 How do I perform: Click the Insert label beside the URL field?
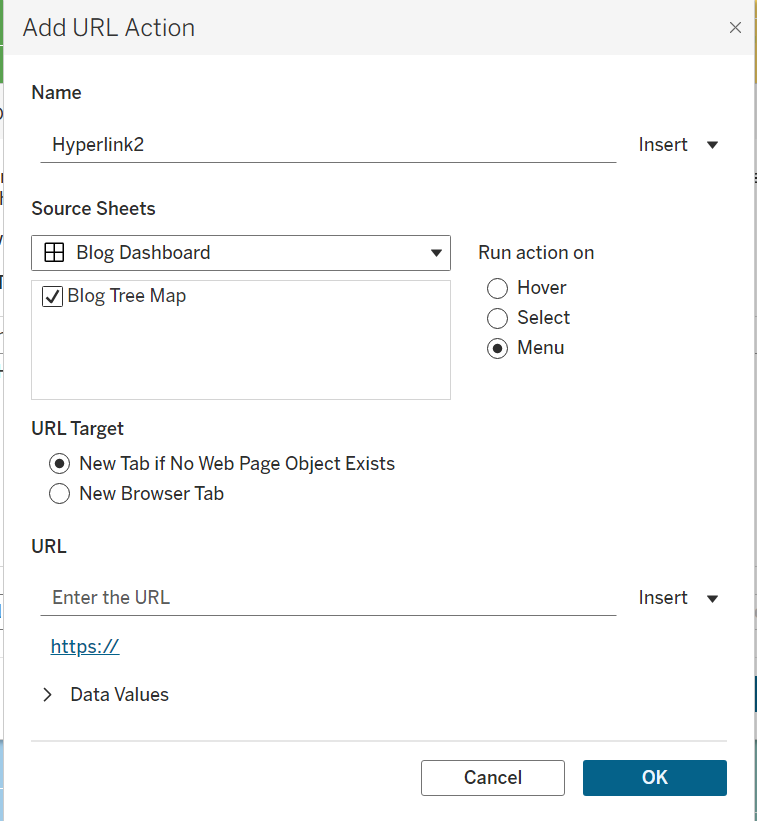663,598
